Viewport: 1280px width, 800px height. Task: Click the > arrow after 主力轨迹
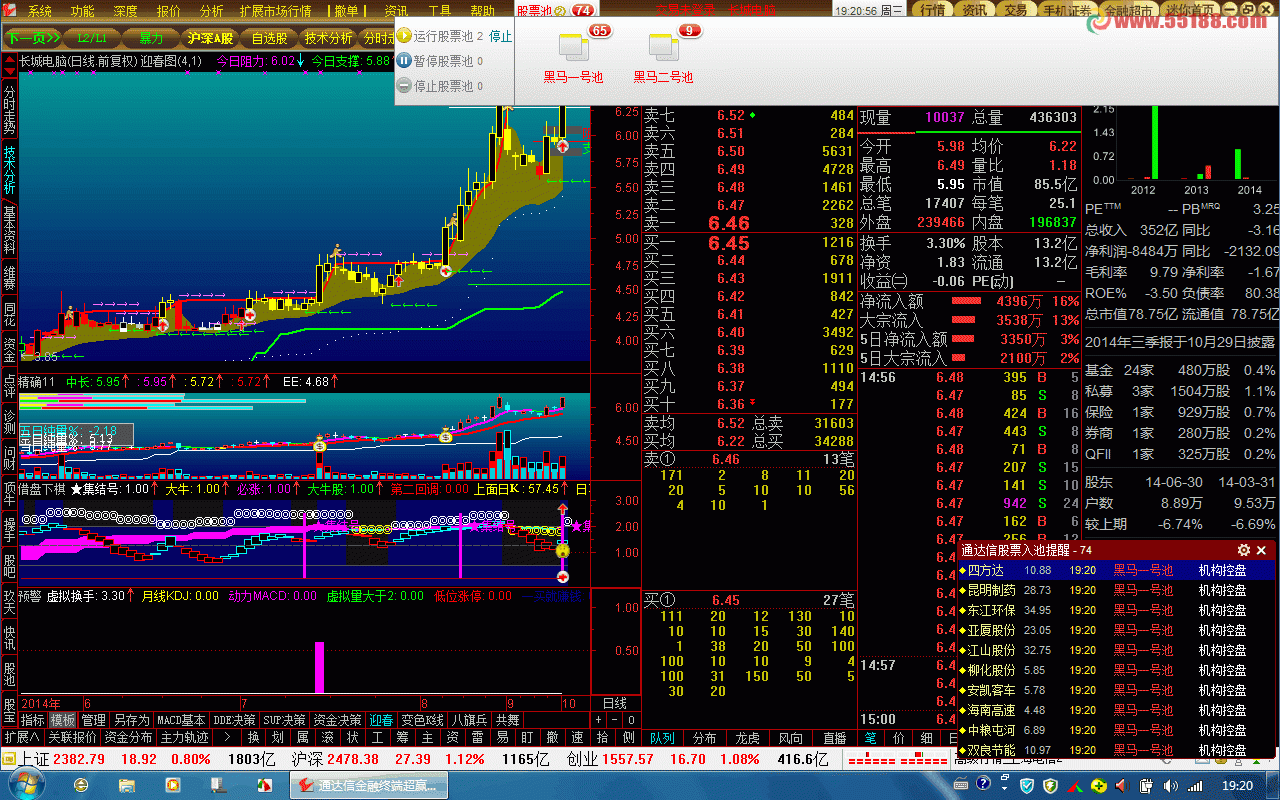(227, 737)
